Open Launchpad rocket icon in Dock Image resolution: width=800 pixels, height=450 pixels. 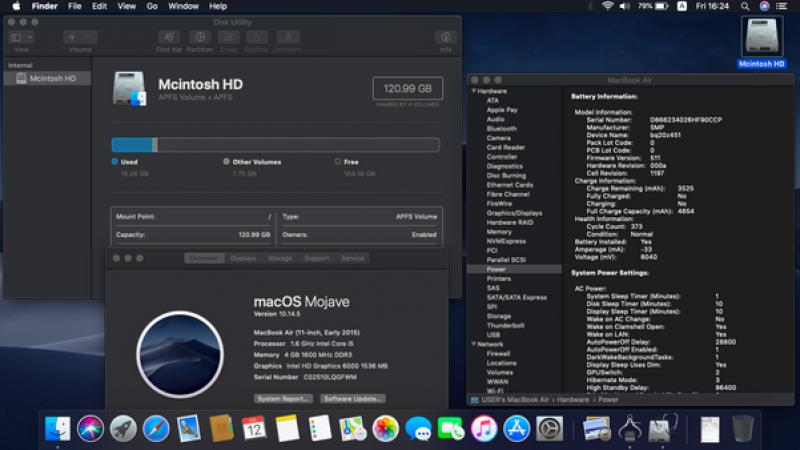point(123,428)
